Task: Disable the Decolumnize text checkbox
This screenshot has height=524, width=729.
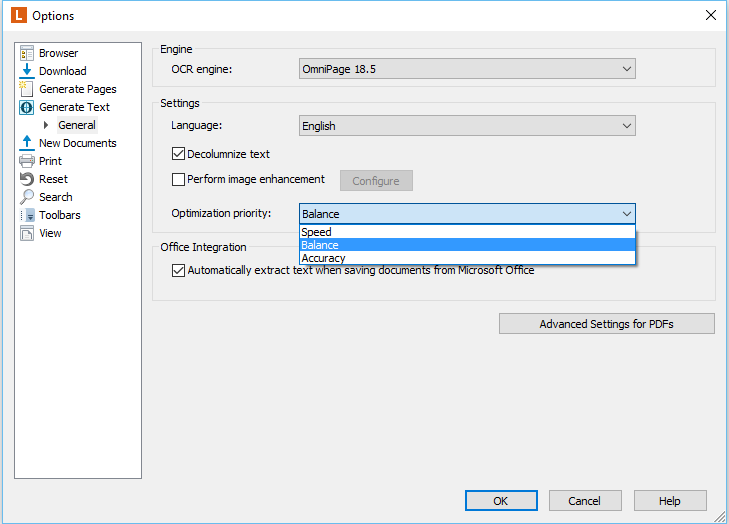Action: [x=179, y=154]
